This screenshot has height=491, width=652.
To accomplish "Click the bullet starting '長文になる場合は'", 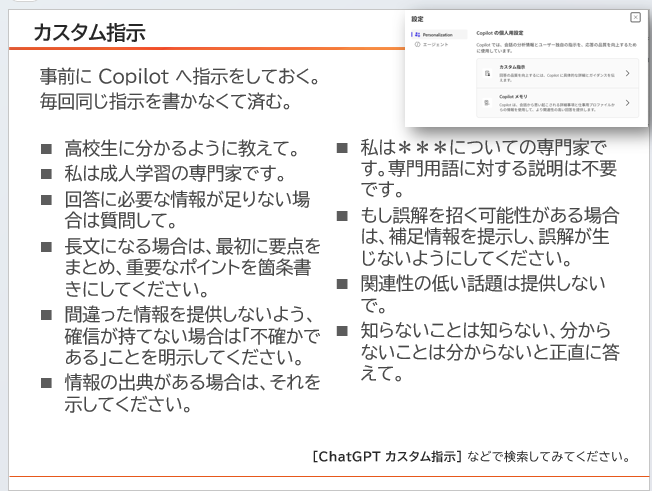I will tap(193, 267).
